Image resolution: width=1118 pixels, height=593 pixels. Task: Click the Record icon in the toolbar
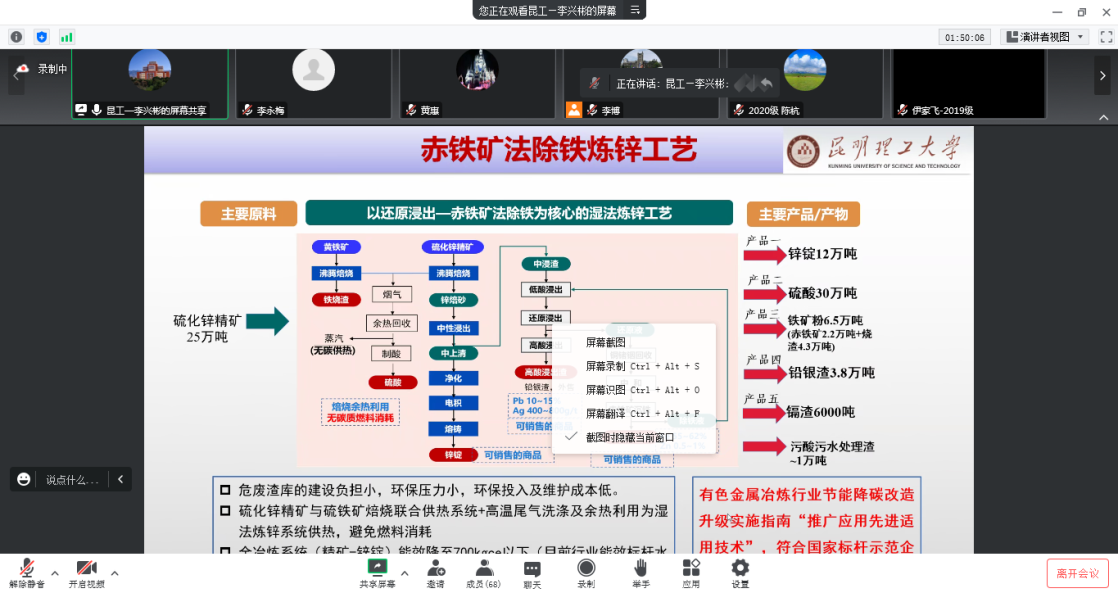[x=586, y=568]
